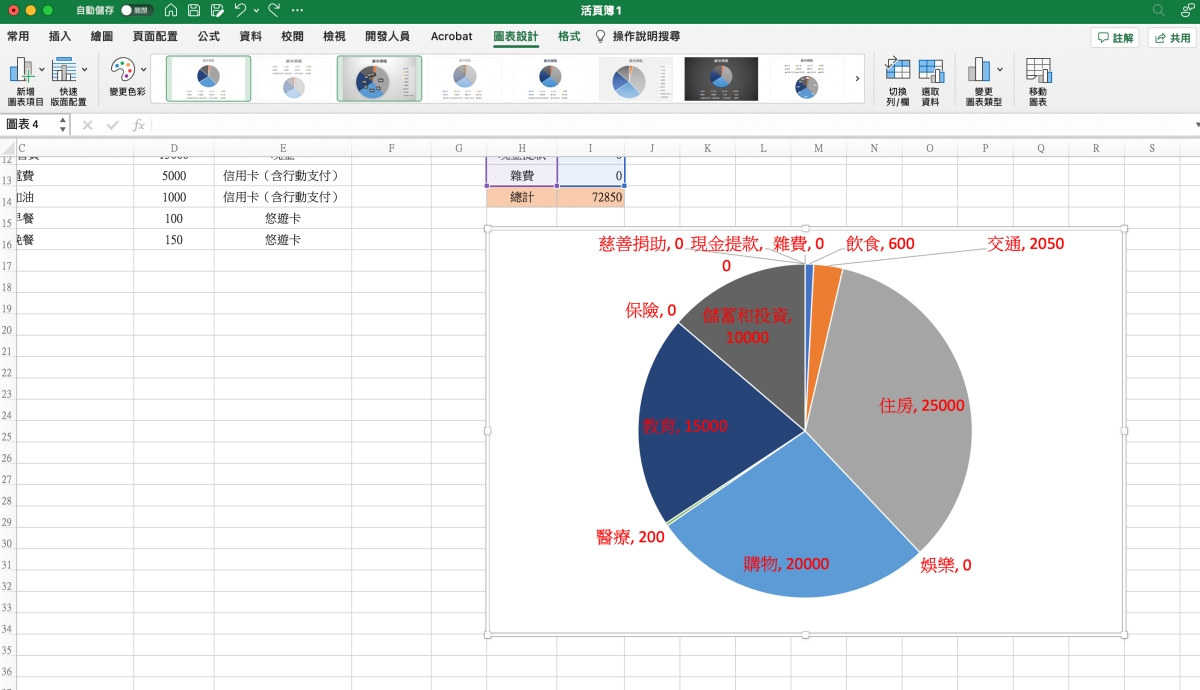Open the 開發人員 tab
This screenshot has width=1200, height=690.
click(x=387, y=36)
